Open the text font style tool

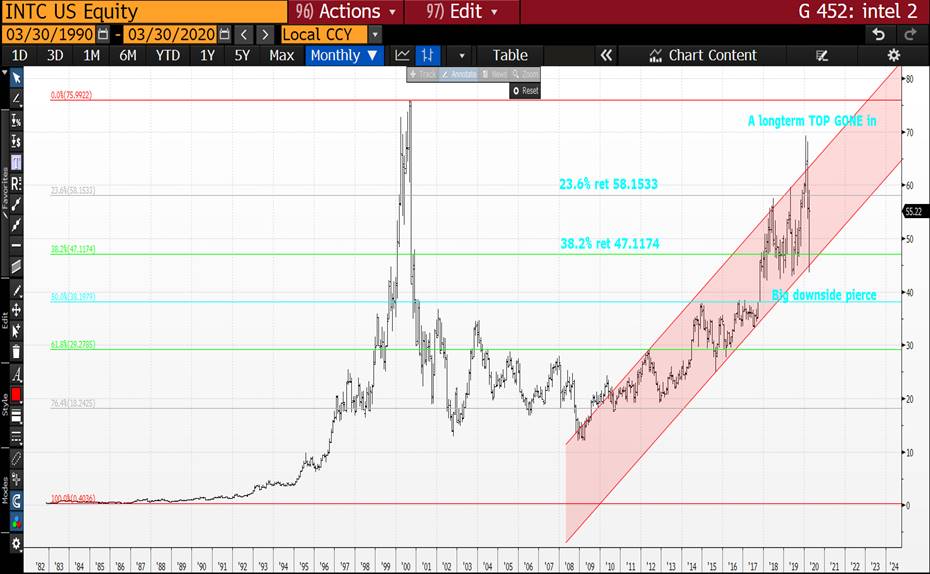pyautogui.click(x=16, y=375)
